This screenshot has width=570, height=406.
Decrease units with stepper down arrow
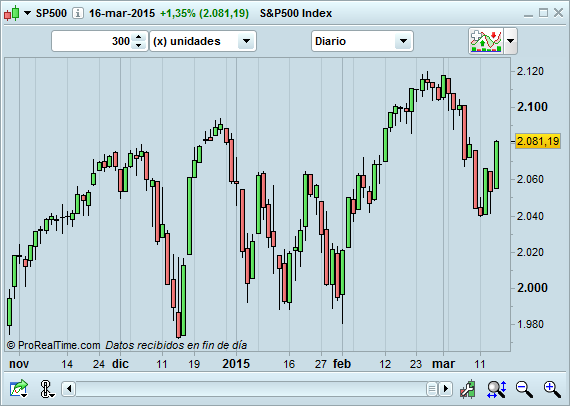tap(139, 45)
